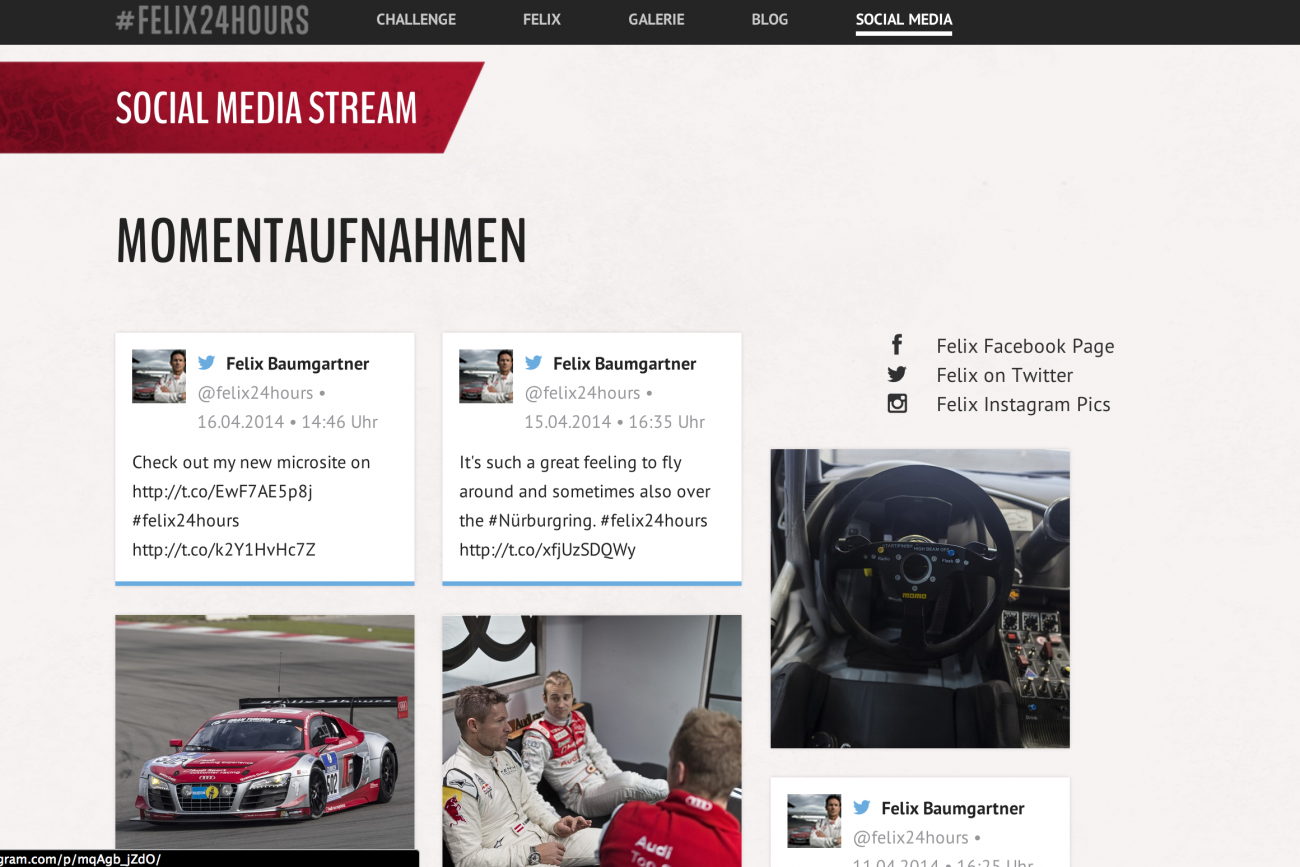This screenshot has width=1300, height=867.
Task: Open the Felix on Twitter link
Action: pyautogui.click(x=1004, y=375)
